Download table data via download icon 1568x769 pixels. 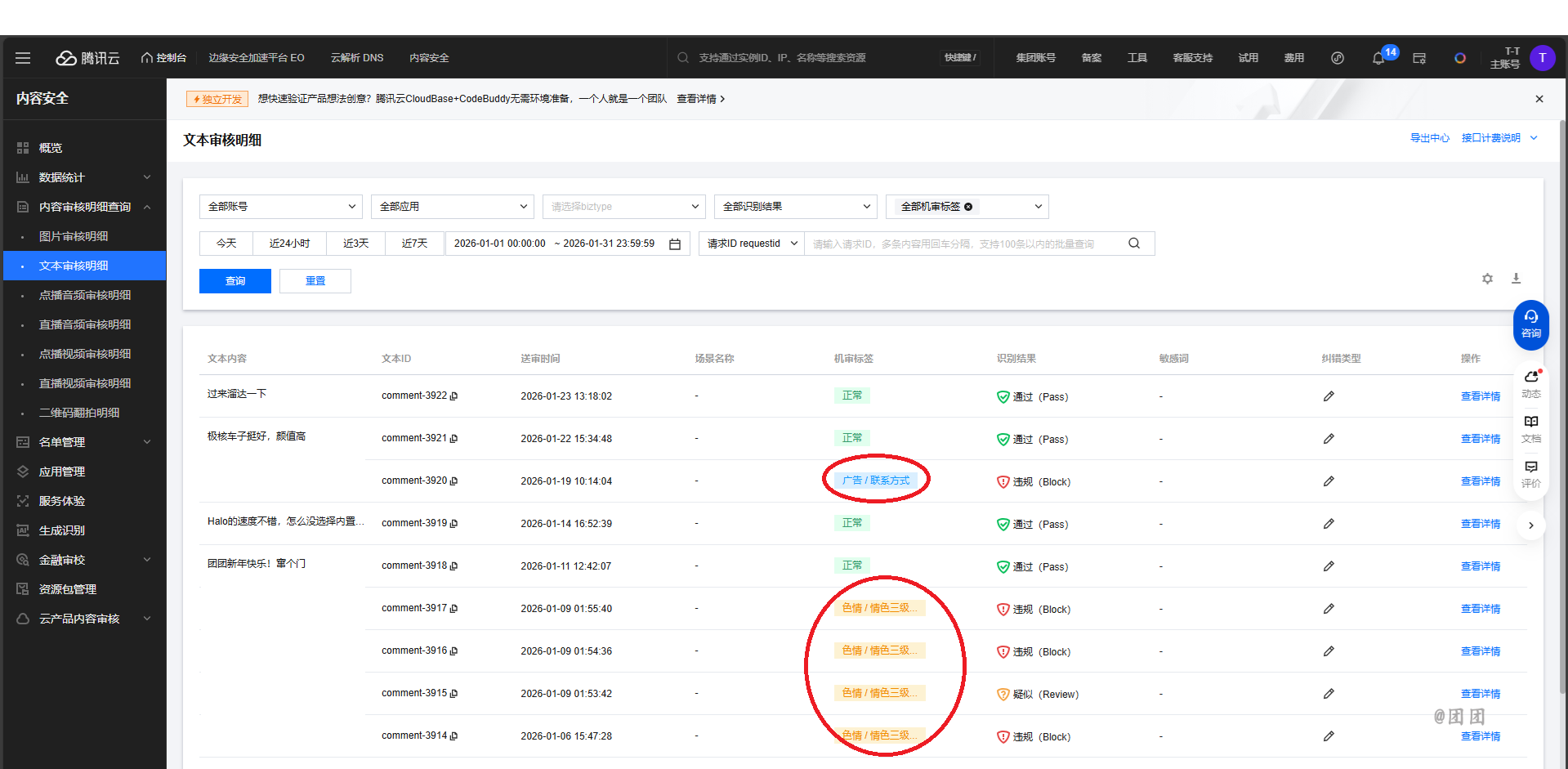tap(1516, 279)
